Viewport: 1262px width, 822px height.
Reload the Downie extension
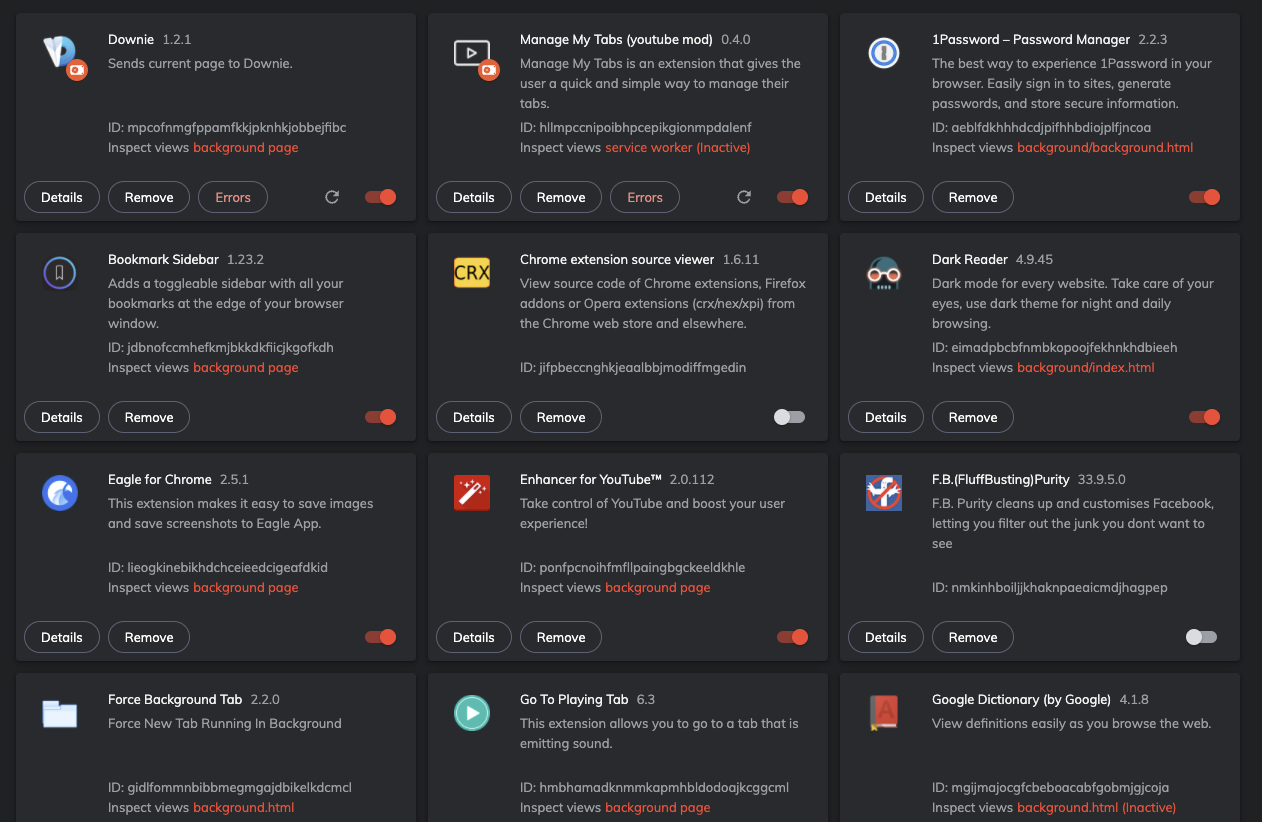[x=332, y=197]
